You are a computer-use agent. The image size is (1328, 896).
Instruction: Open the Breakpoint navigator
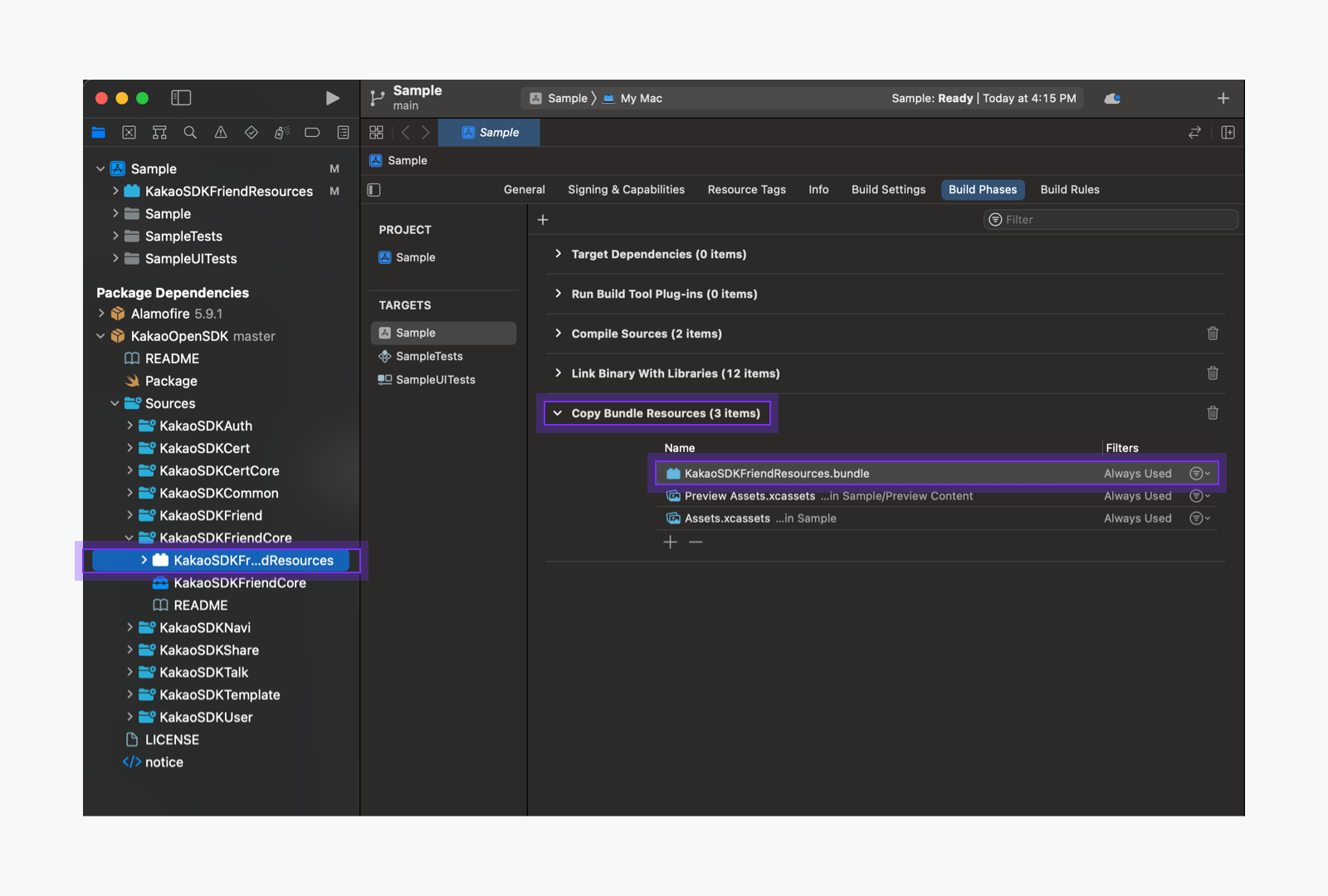tap(312, 132)
